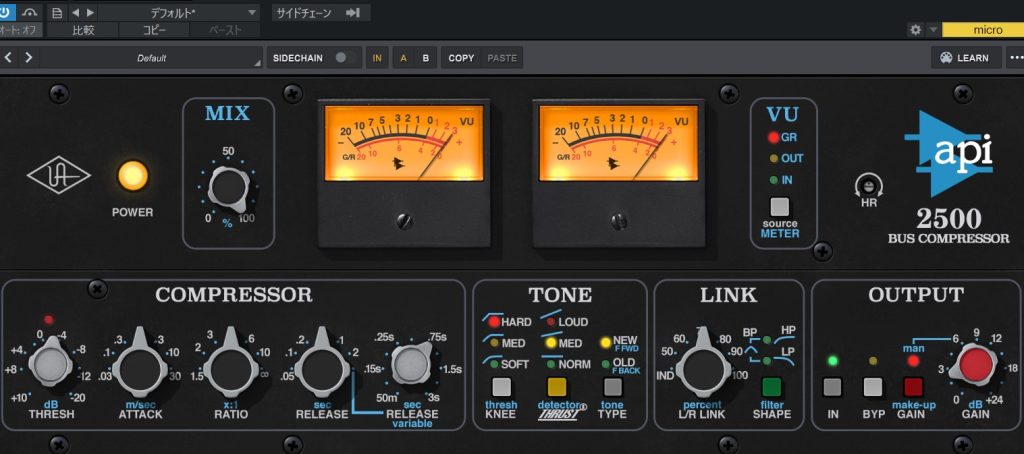Click the MIX percent knob
1024x454 pixels.
pos(229,186)
